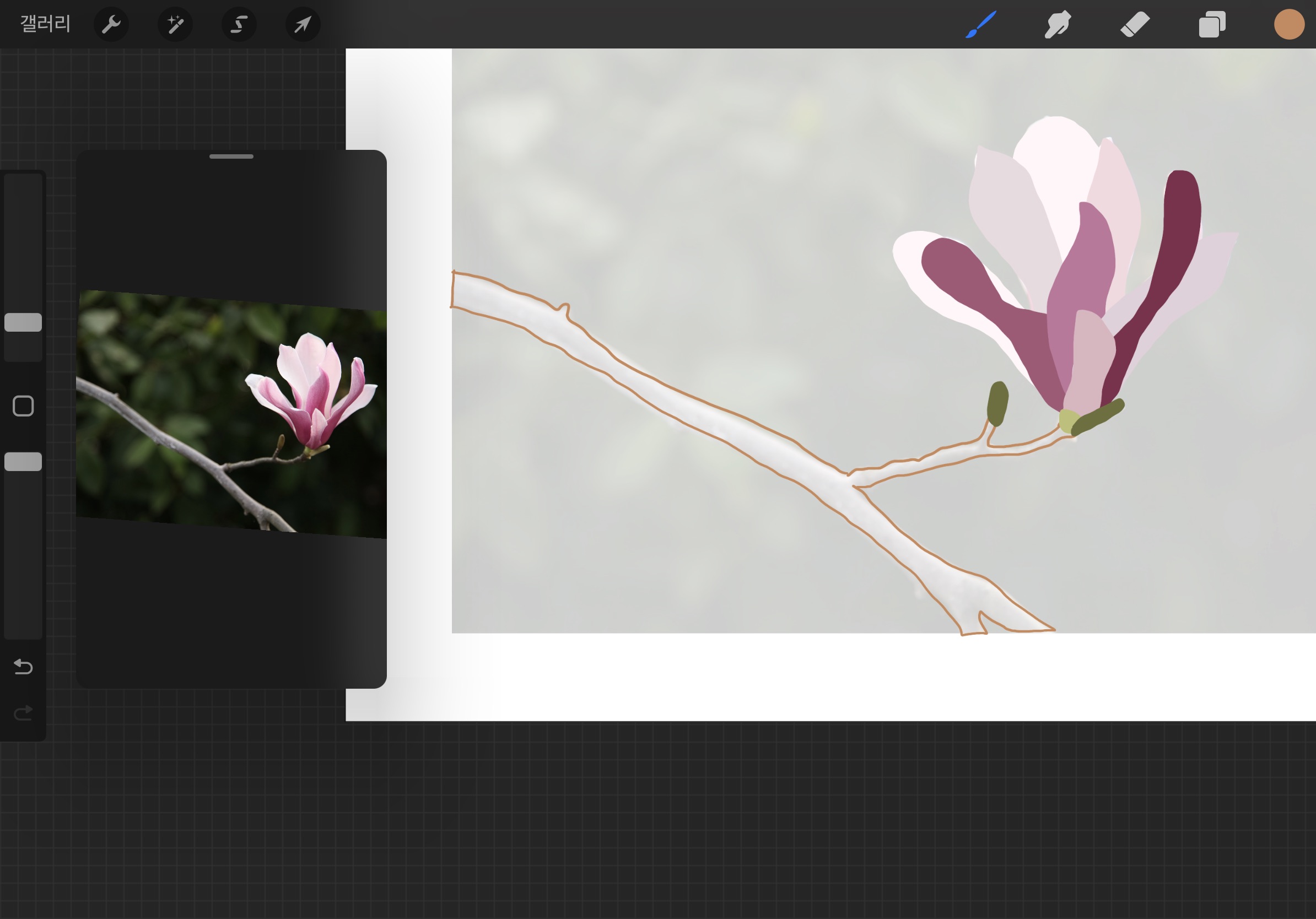The image size is (1316, 919).
Task: Select the Eraser tool
Action: point(1135,25)
